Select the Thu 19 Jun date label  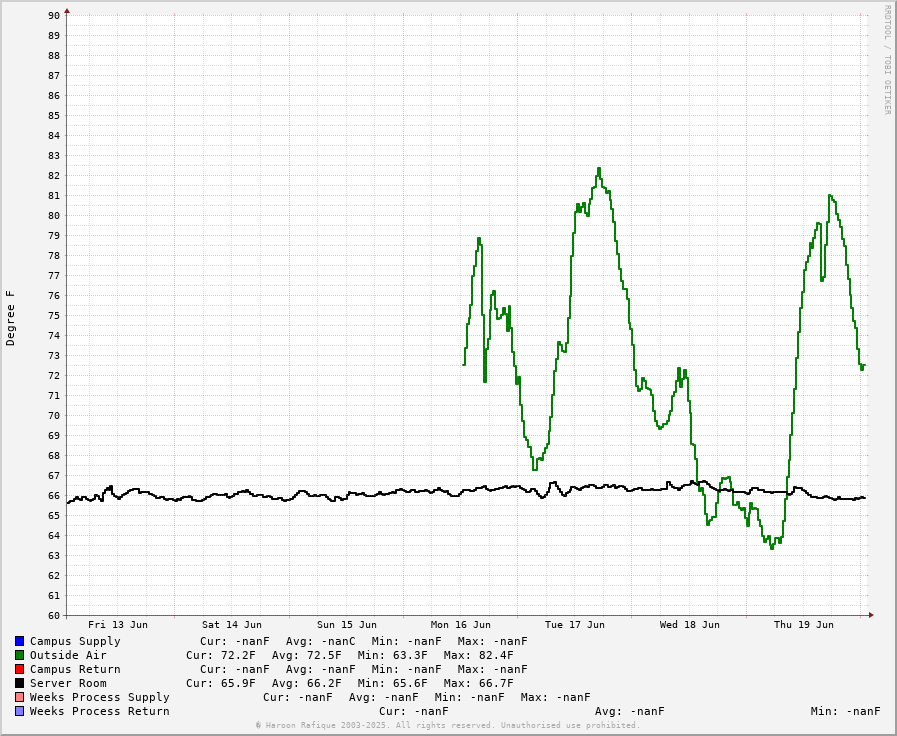(x=803, y=625)
